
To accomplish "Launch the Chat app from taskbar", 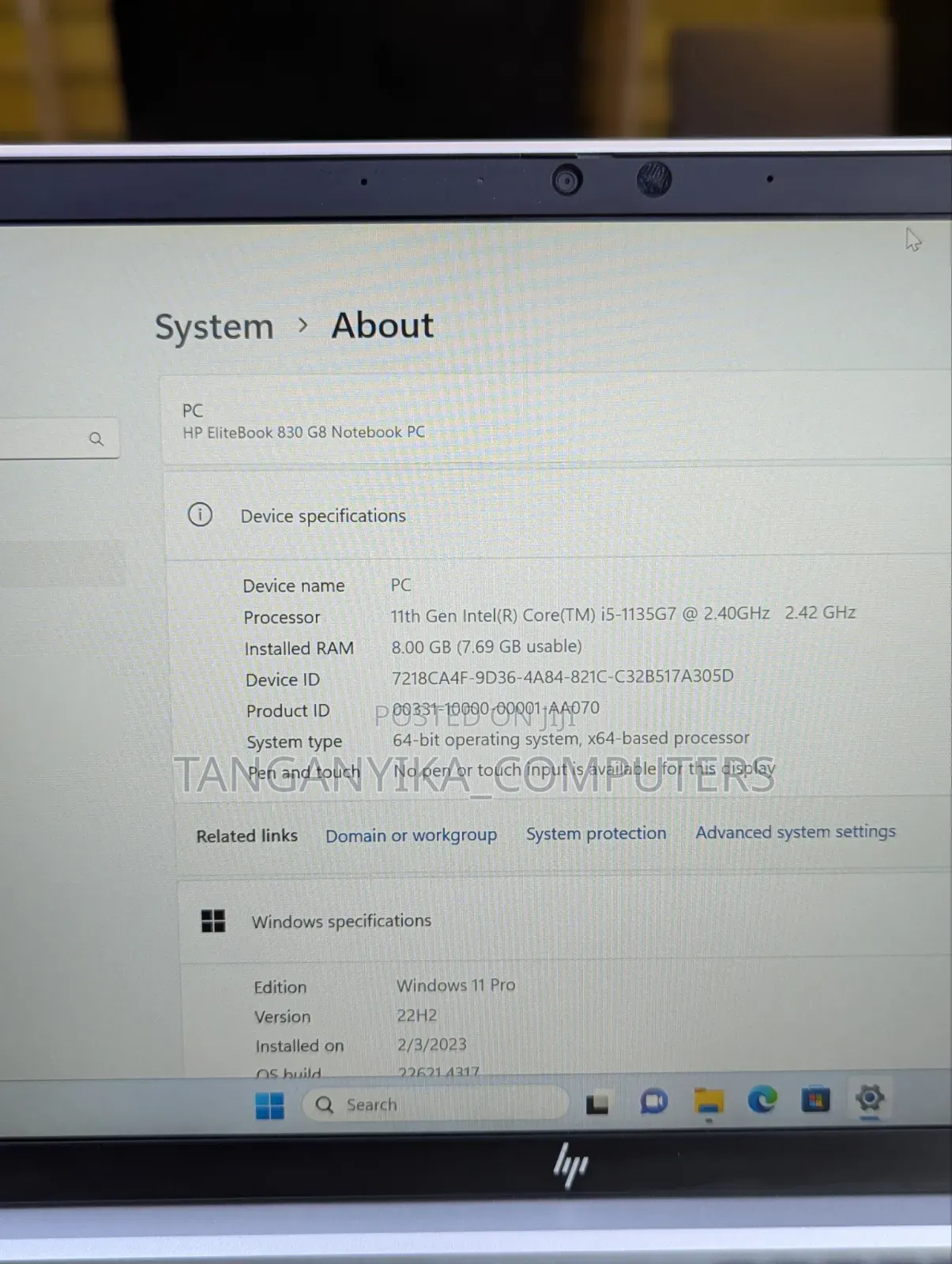I will pyautogui.click(x=653, y=1101).
